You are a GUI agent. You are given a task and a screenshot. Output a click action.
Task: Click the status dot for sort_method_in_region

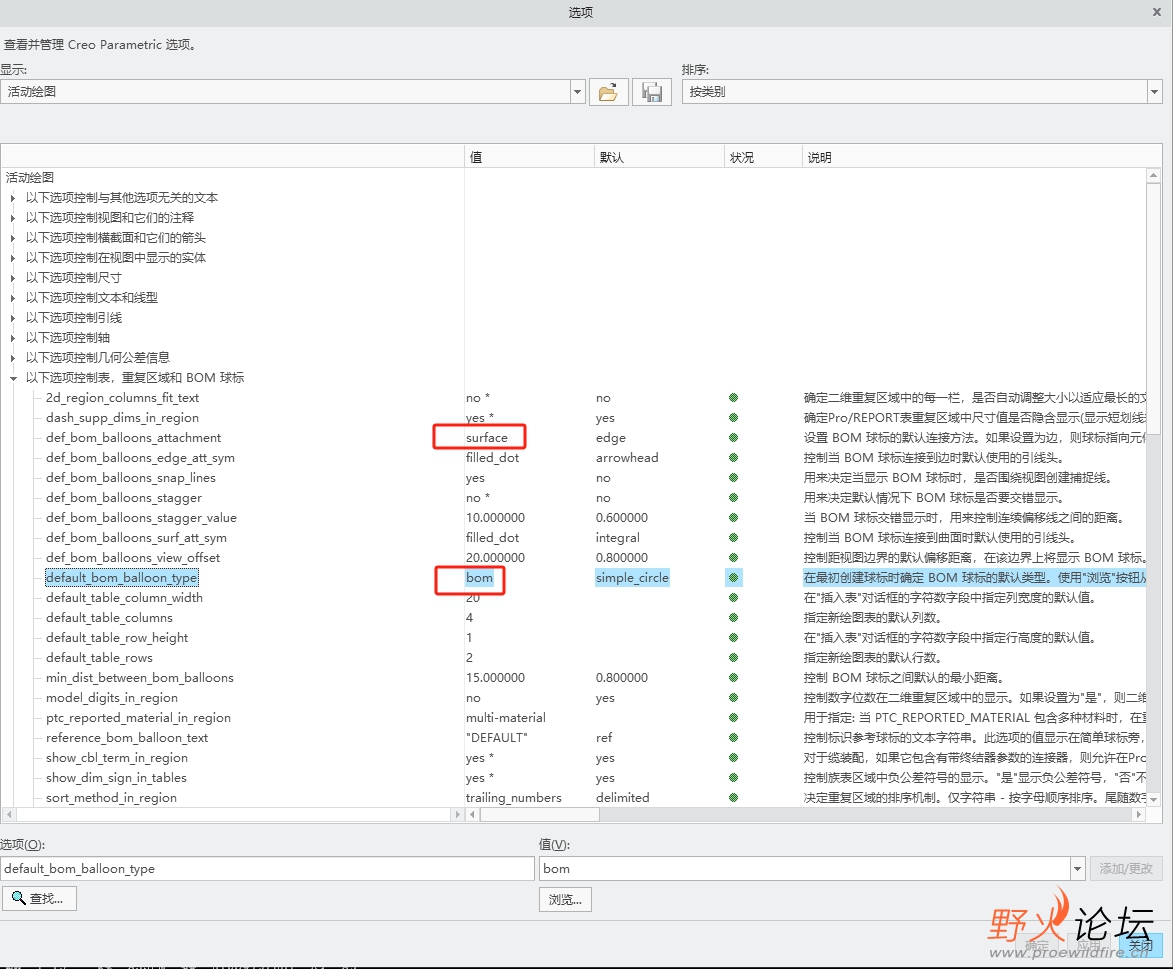pyautogui.click(x=733, y=798)
